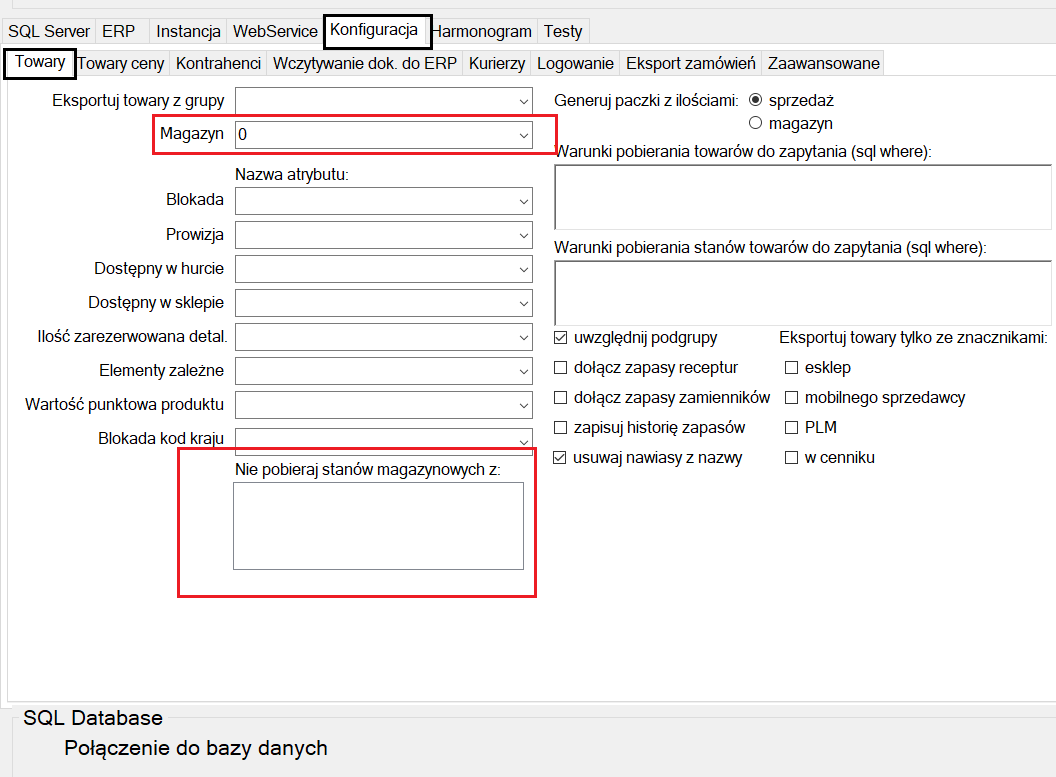1056x777 pixels.
Task: Click the Warunki pobierania towarów text area
Action: pos(802,198)
